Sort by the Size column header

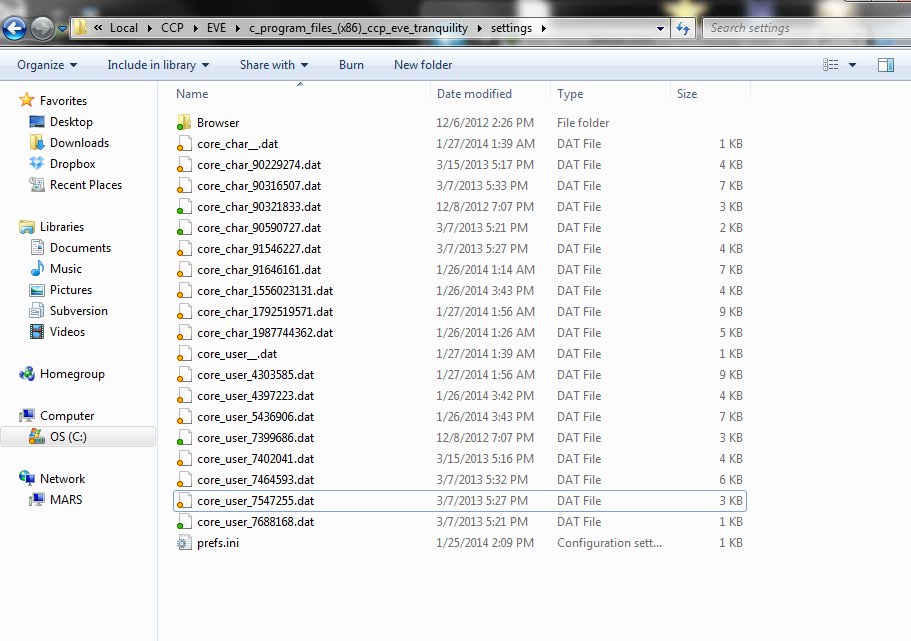pos(711,94)
